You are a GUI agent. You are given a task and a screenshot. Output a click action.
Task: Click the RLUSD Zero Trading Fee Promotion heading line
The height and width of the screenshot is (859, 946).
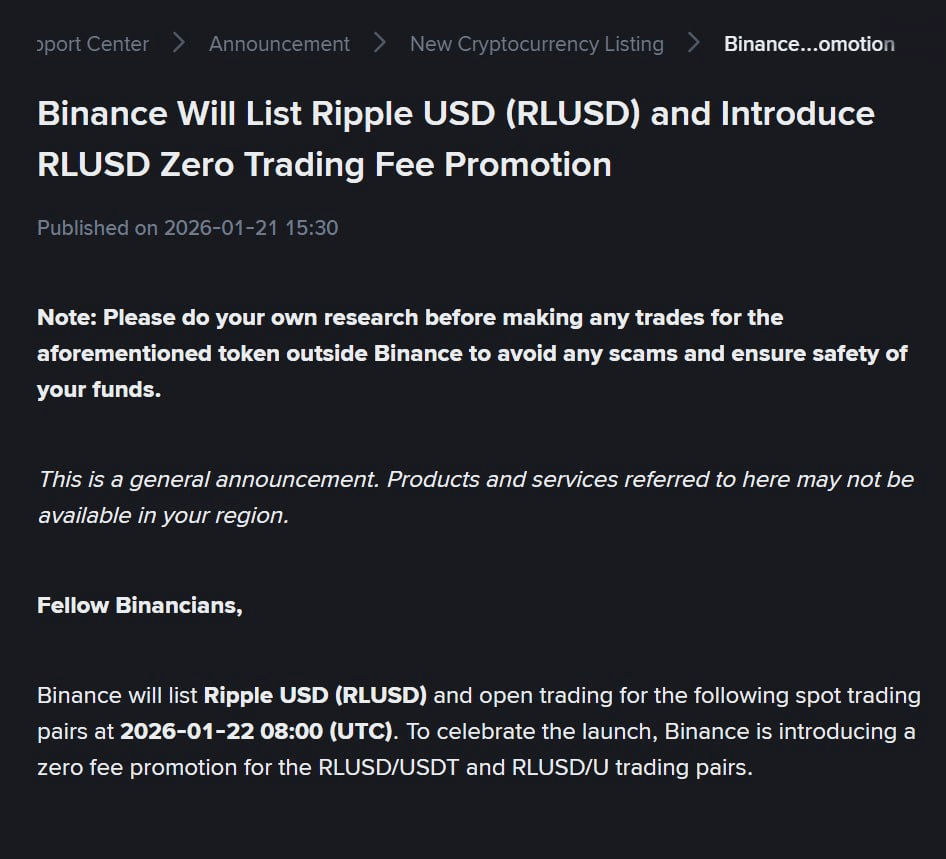pyautogui.click(x=324, y=164)
